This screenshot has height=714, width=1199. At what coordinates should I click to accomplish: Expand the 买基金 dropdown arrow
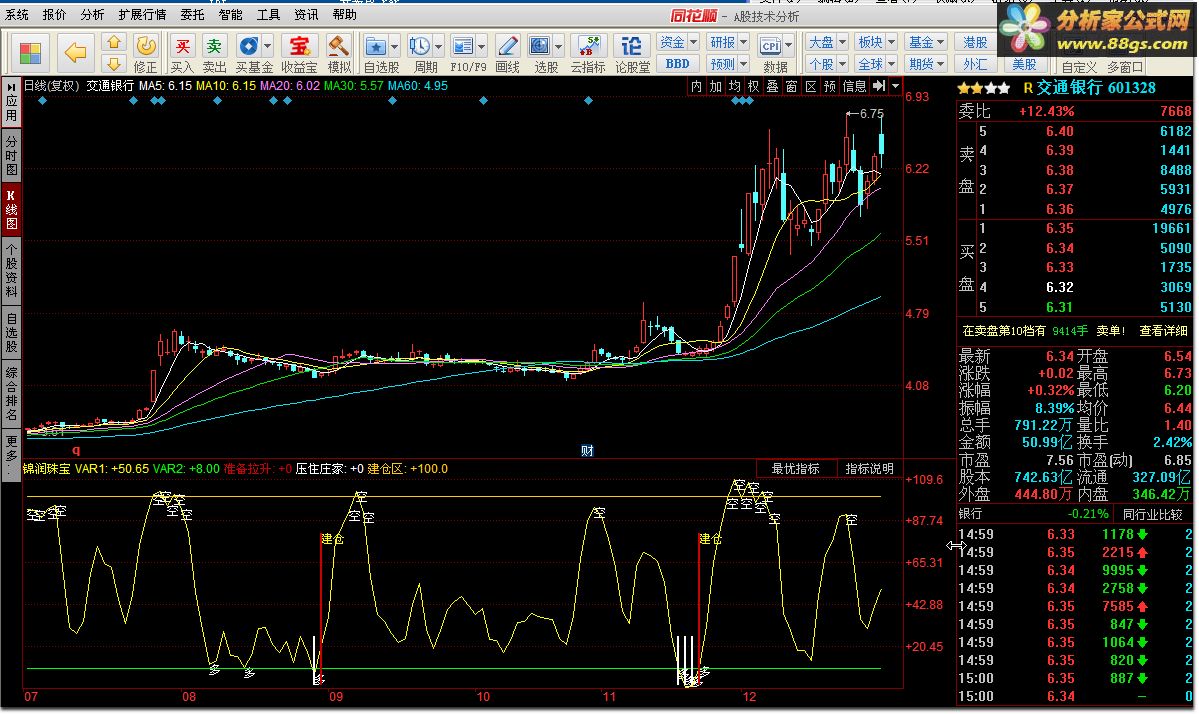267,46
